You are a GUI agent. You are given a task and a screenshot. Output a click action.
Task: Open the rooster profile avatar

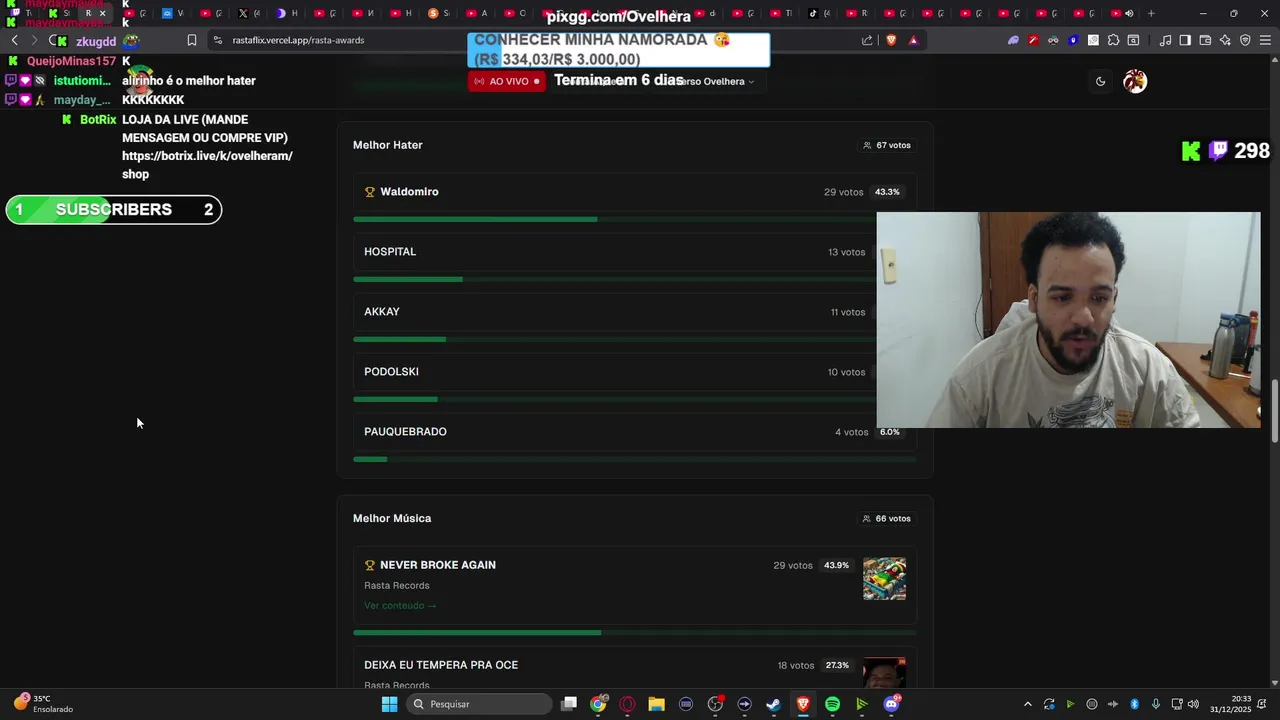(x=1135, y=82)
